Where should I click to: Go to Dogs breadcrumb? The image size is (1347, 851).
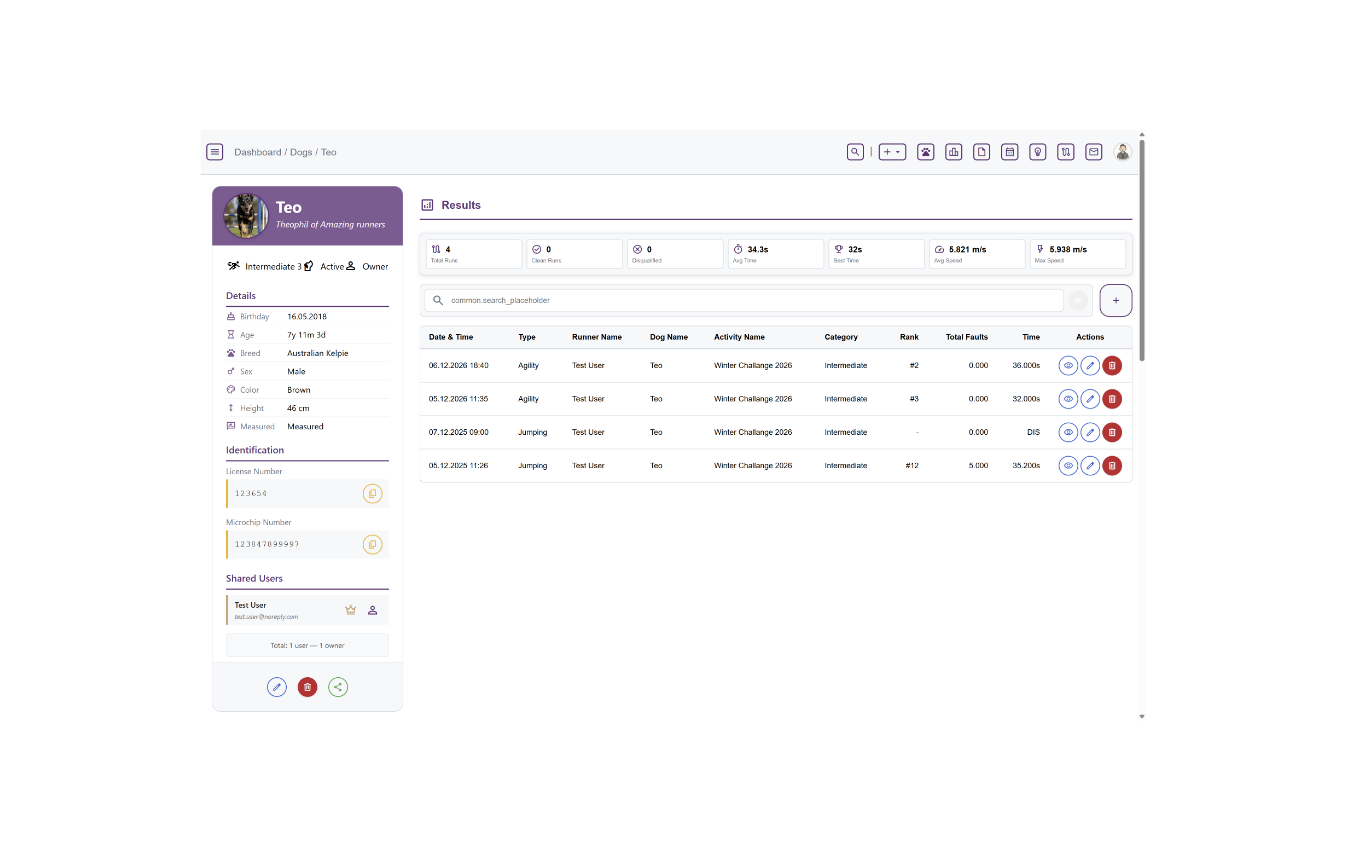[x=301, y=152]
